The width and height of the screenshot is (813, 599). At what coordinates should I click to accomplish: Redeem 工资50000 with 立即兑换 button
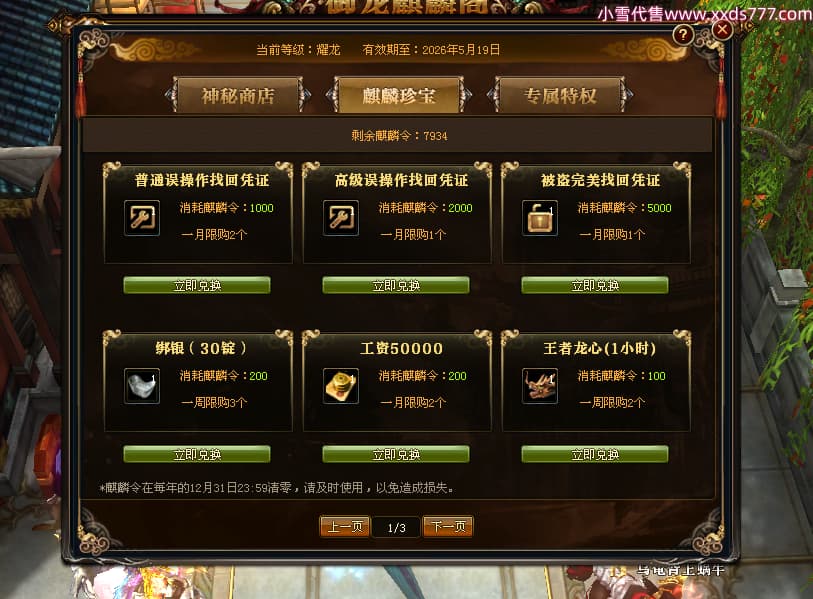pyautogui.click(x=396, y=454)
